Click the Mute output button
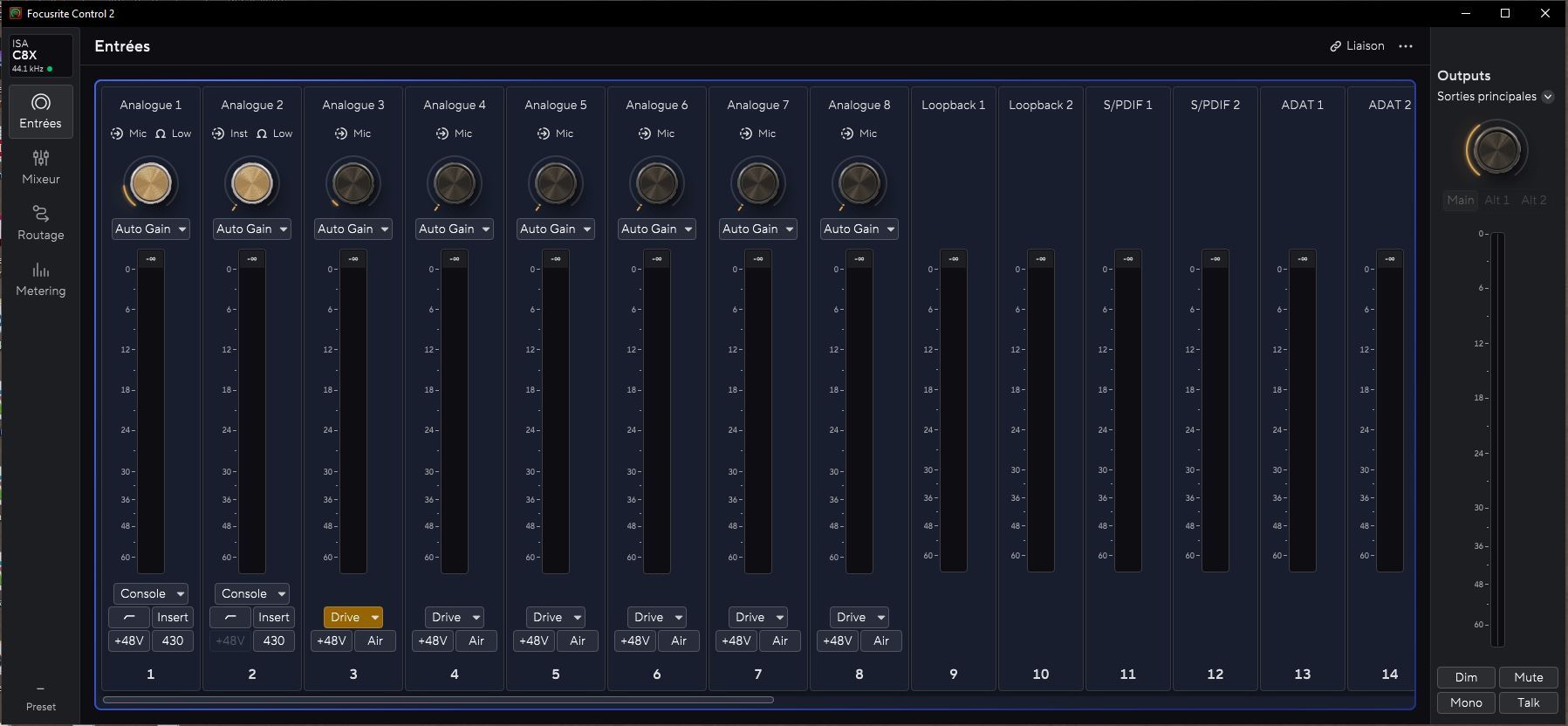This screenshot has height=726, width=1568. 1528,677
